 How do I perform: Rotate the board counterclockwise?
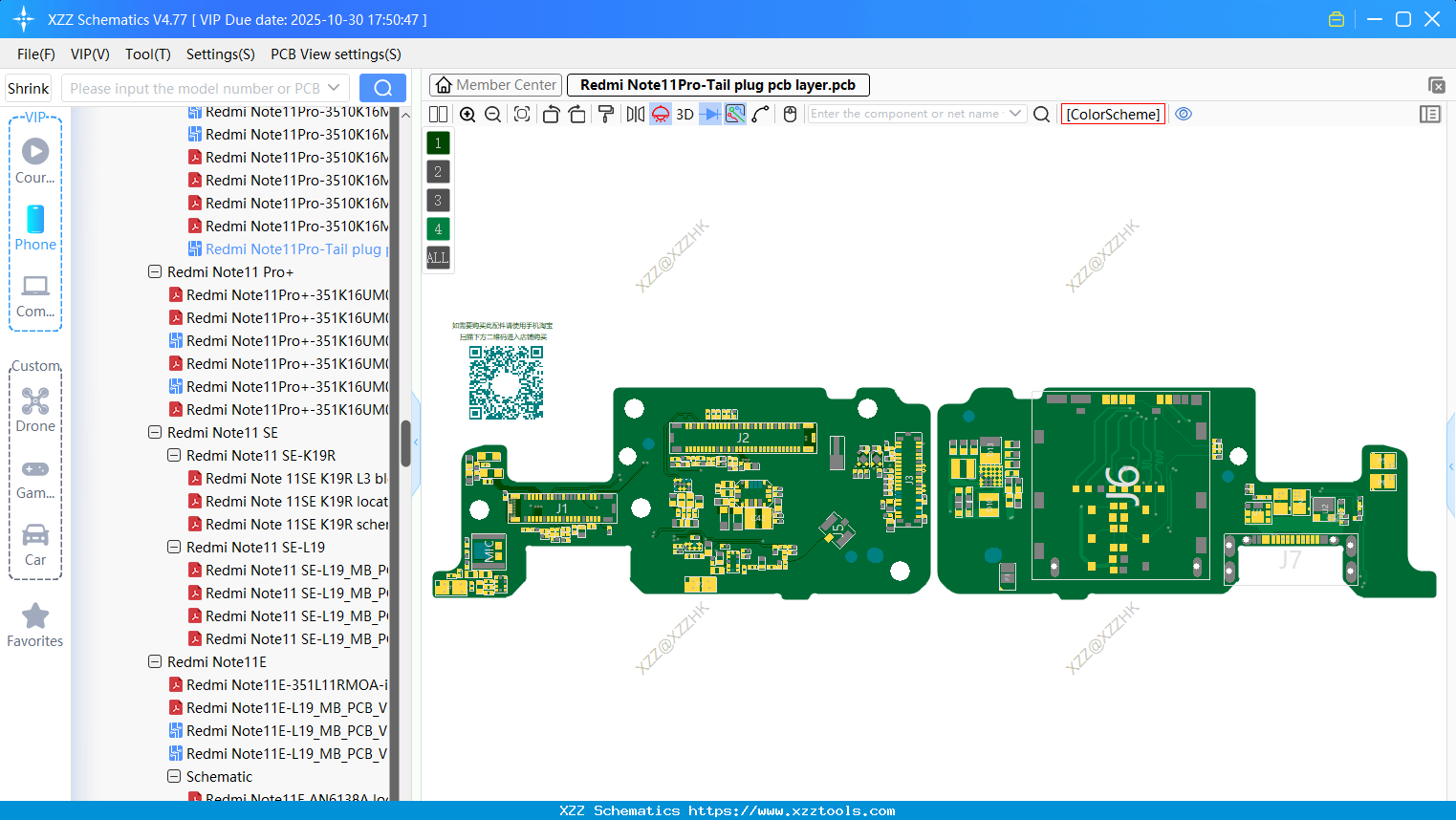pyautogui.click(x=551, y=114)
